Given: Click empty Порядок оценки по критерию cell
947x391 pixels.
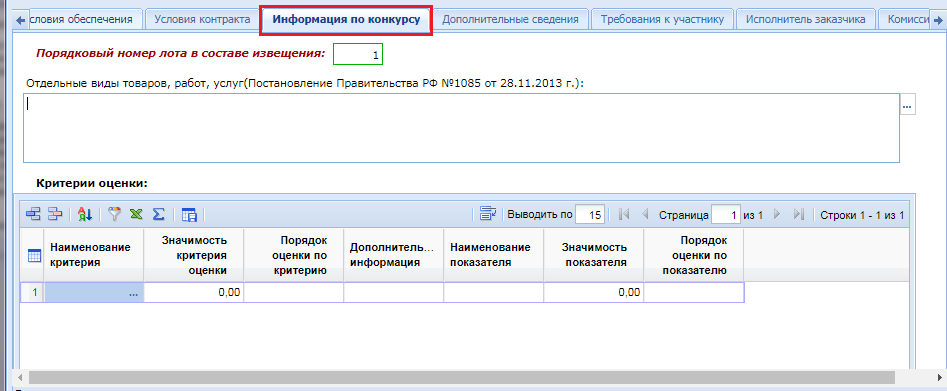Looking at the screenshot, I should point(294,292).
